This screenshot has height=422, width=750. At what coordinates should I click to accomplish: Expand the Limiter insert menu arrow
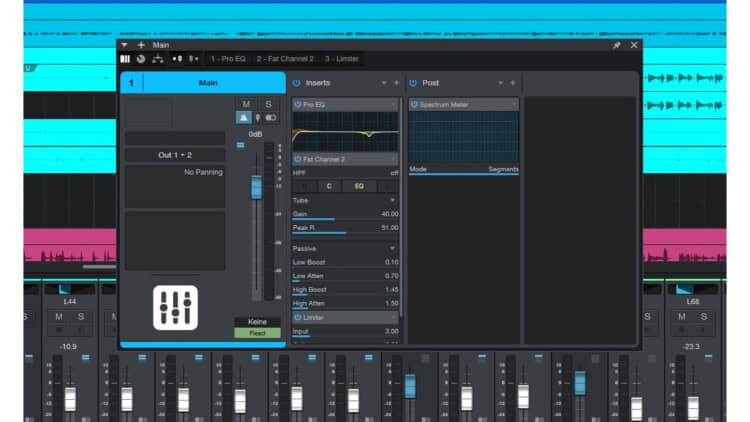(x=394, y=317)
